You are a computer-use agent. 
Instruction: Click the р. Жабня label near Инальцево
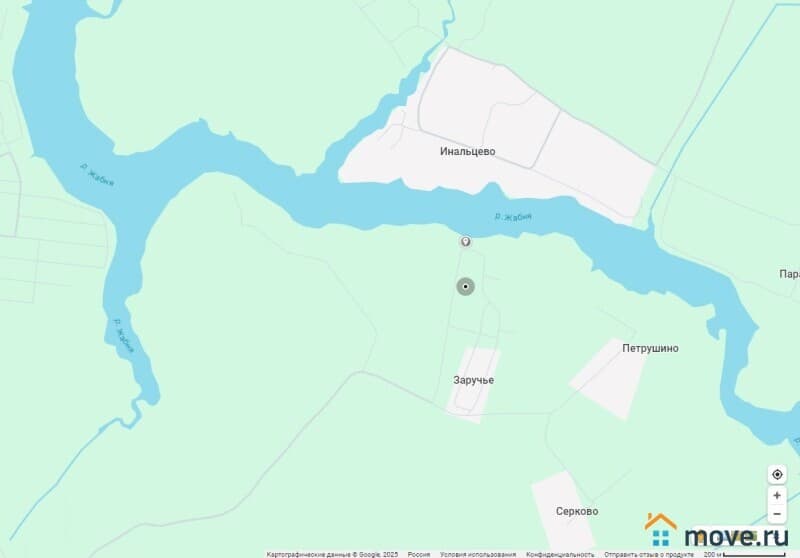point(513,217)
